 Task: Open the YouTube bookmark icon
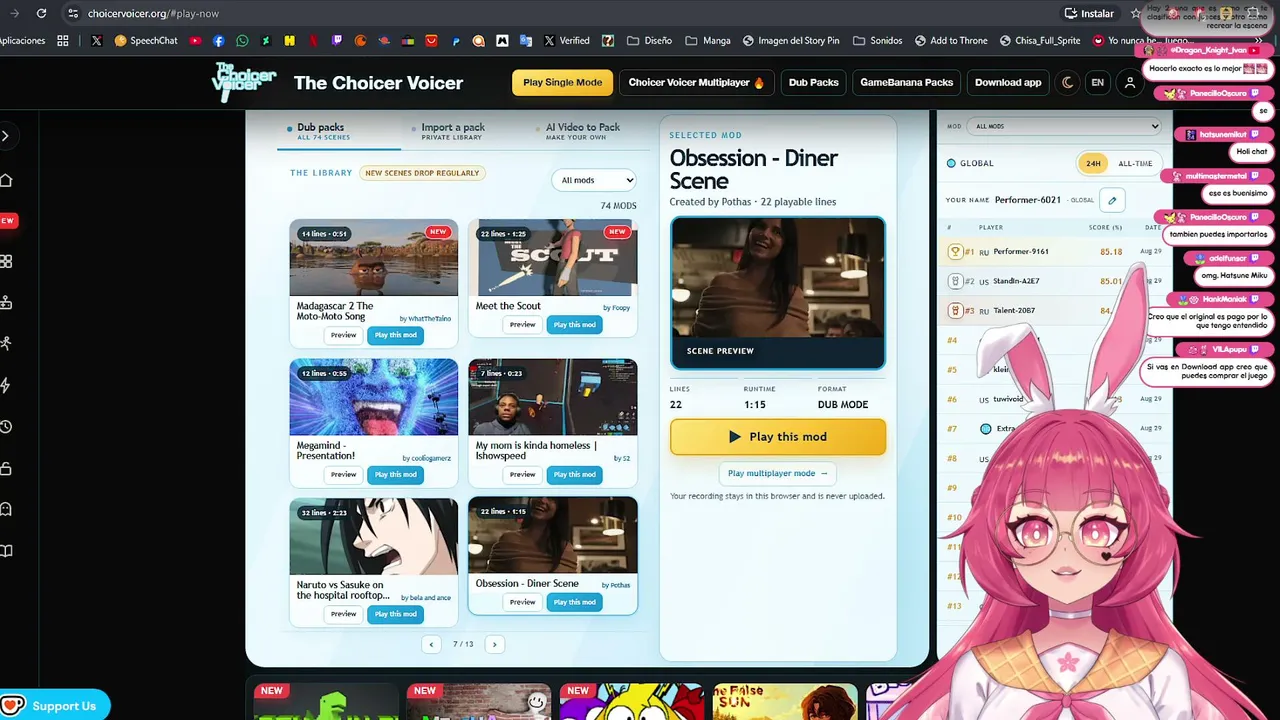(x=195, y=41)
